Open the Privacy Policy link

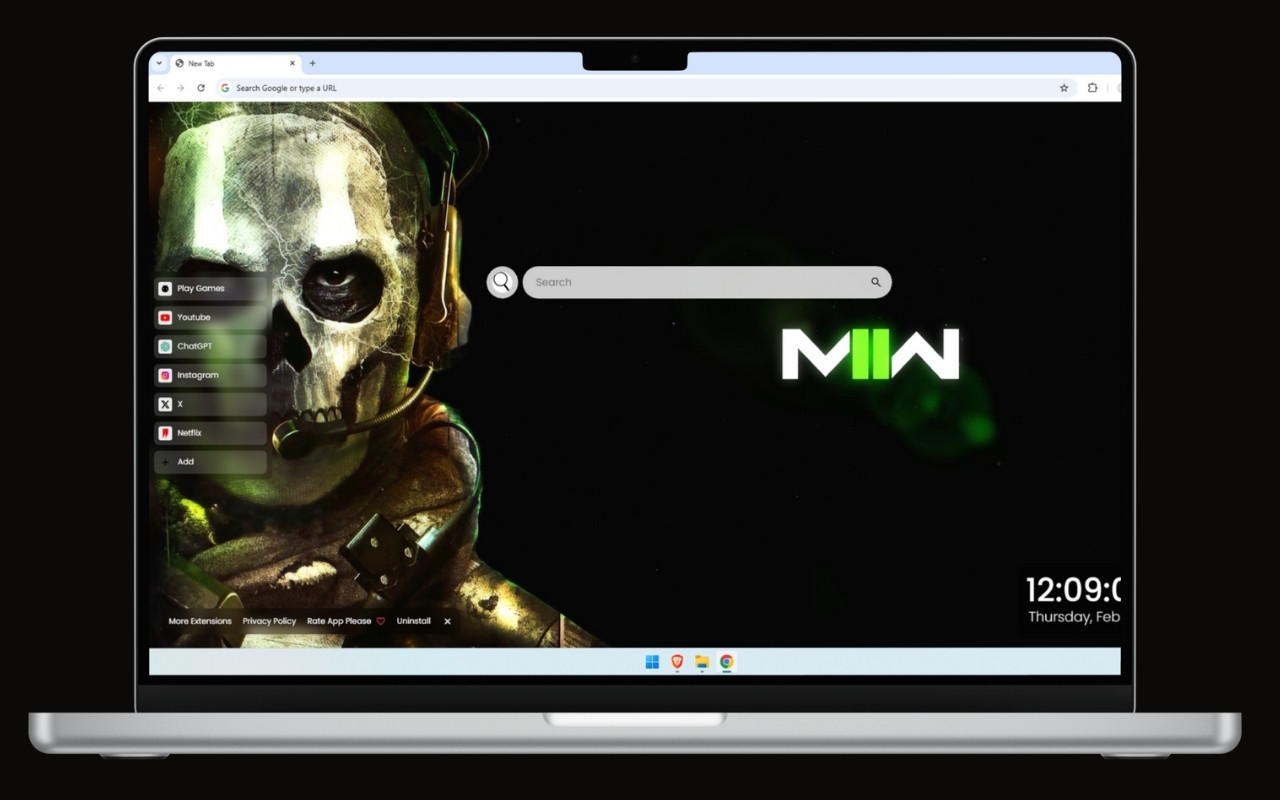[269, 621]
